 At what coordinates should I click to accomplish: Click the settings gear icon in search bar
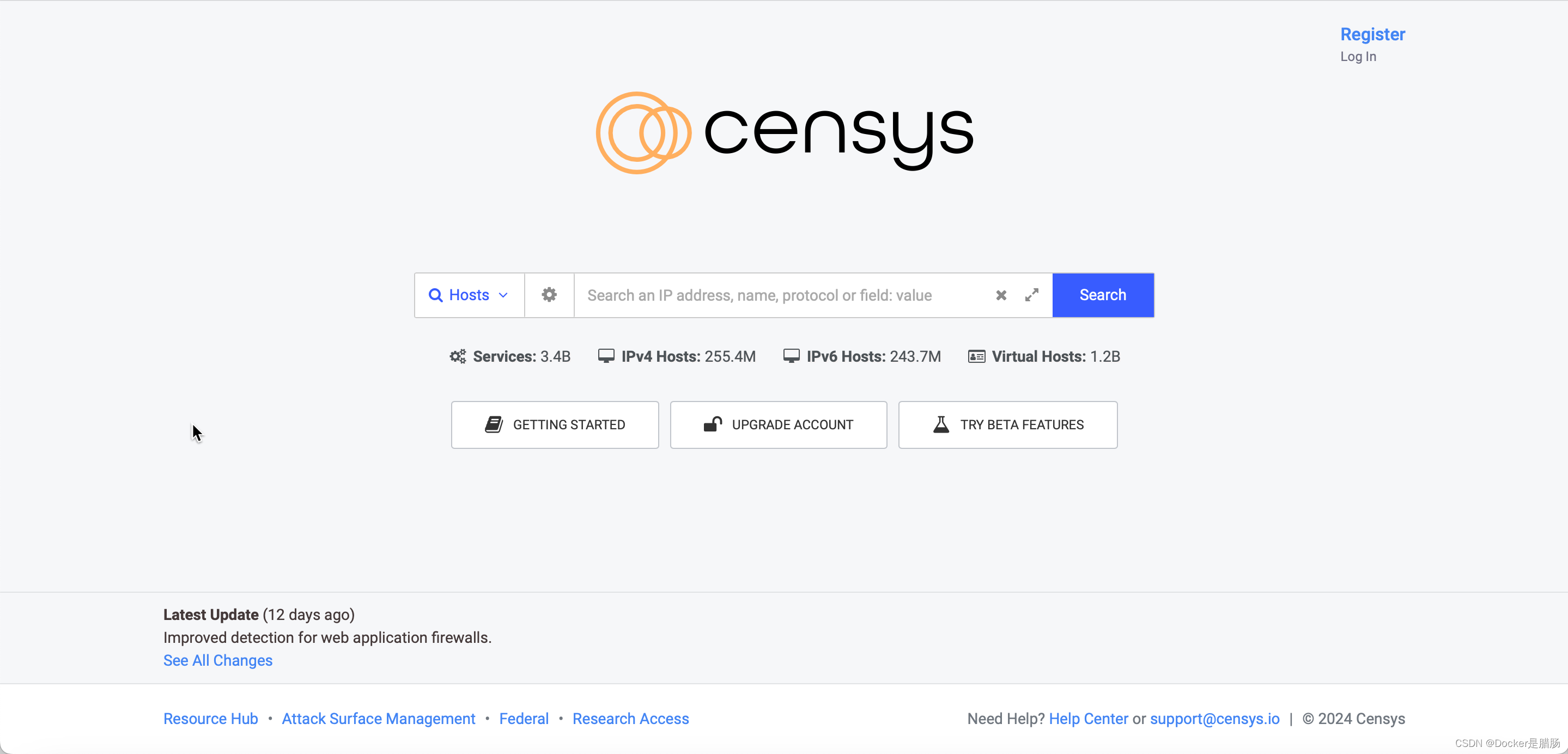tap(549, 295)
